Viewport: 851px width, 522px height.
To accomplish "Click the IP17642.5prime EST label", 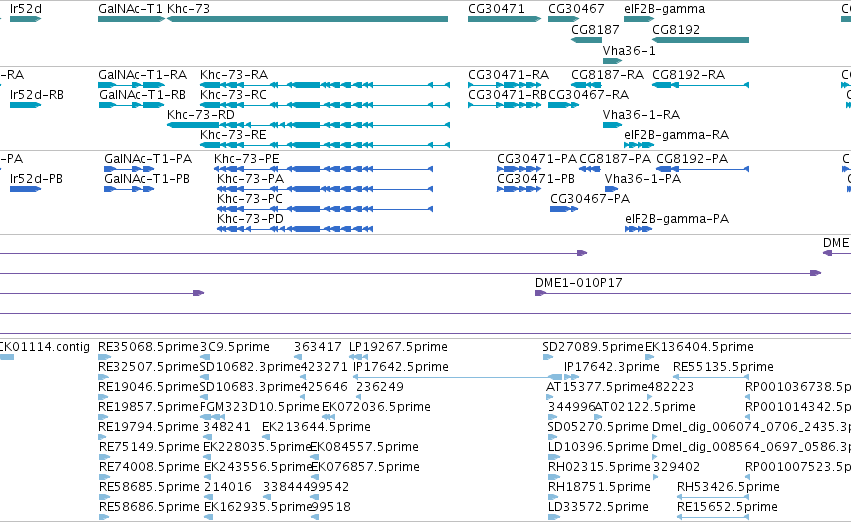I will pyautogui.click(x=401, y=367).
